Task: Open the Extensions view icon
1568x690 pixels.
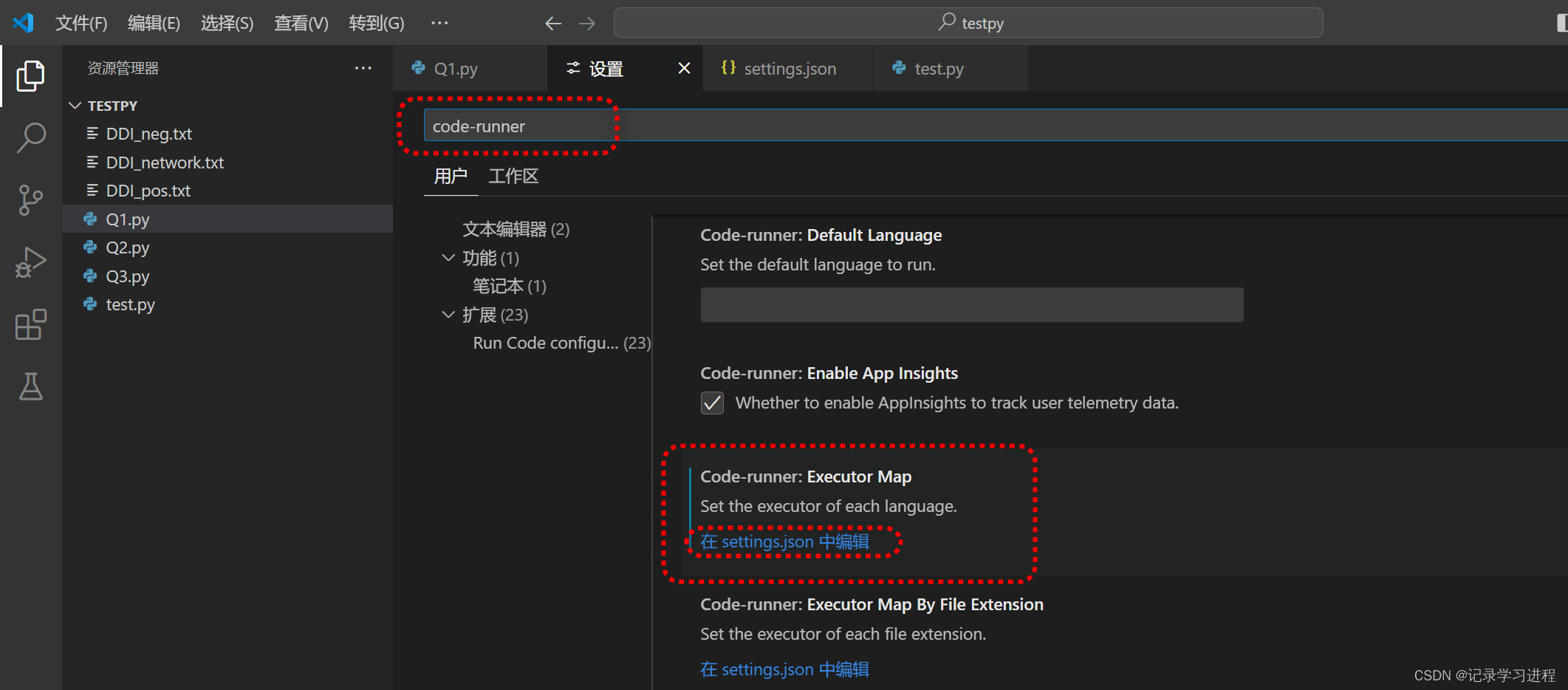Action: click(x=30, y=324)
